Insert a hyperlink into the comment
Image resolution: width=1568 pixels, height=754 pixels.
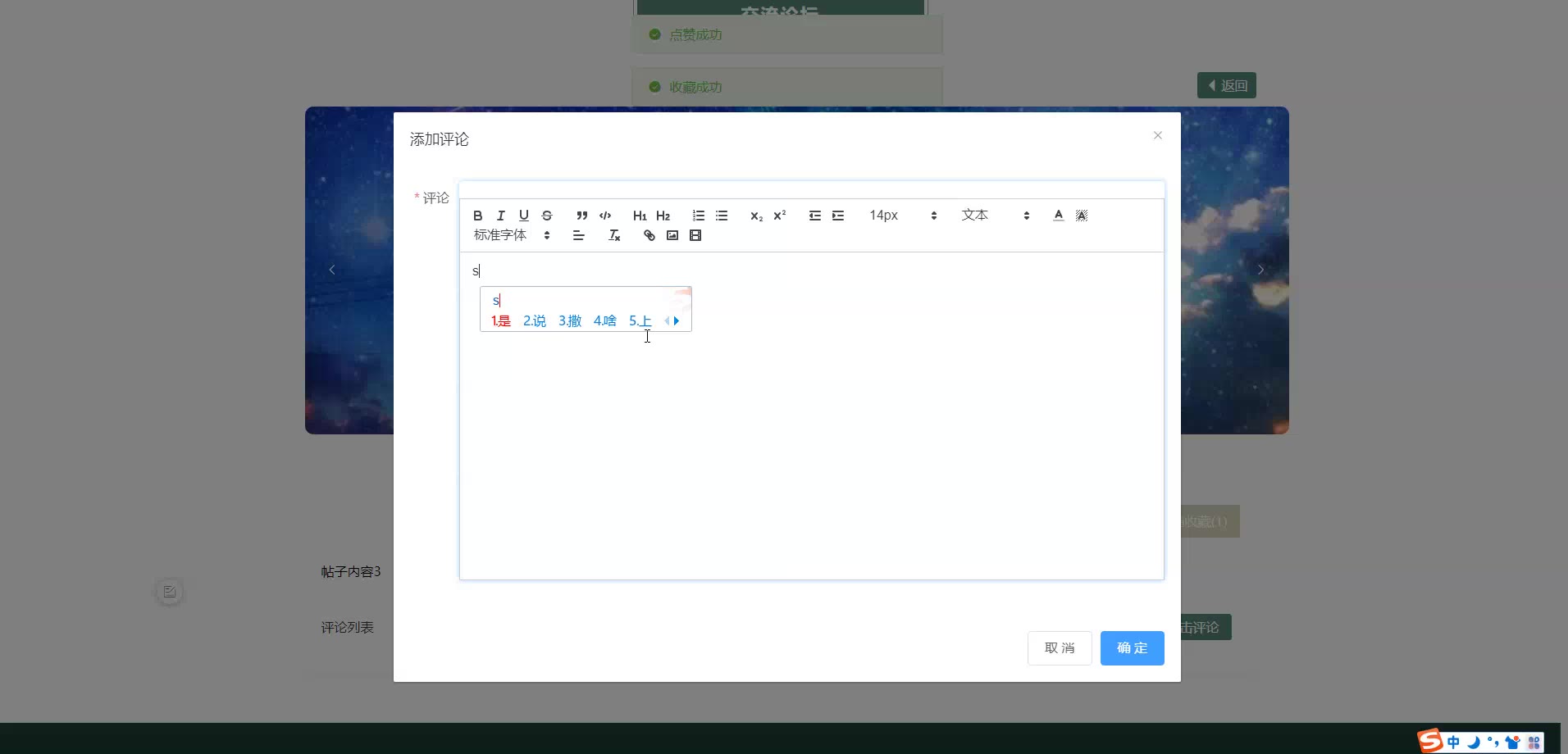(650, 235)
